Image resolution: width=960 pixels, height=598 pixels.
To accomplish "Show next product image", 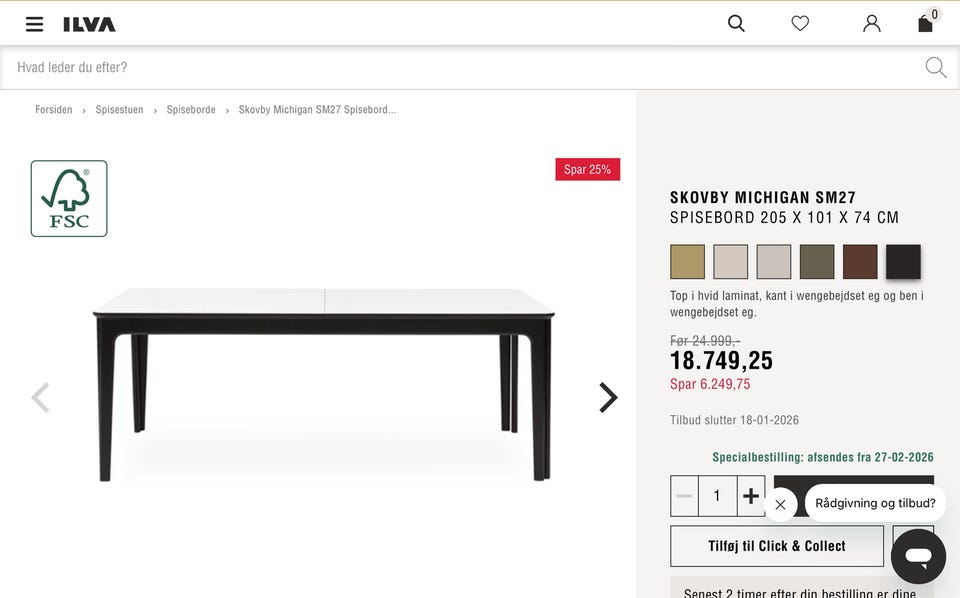I will (x=608, y=398).
